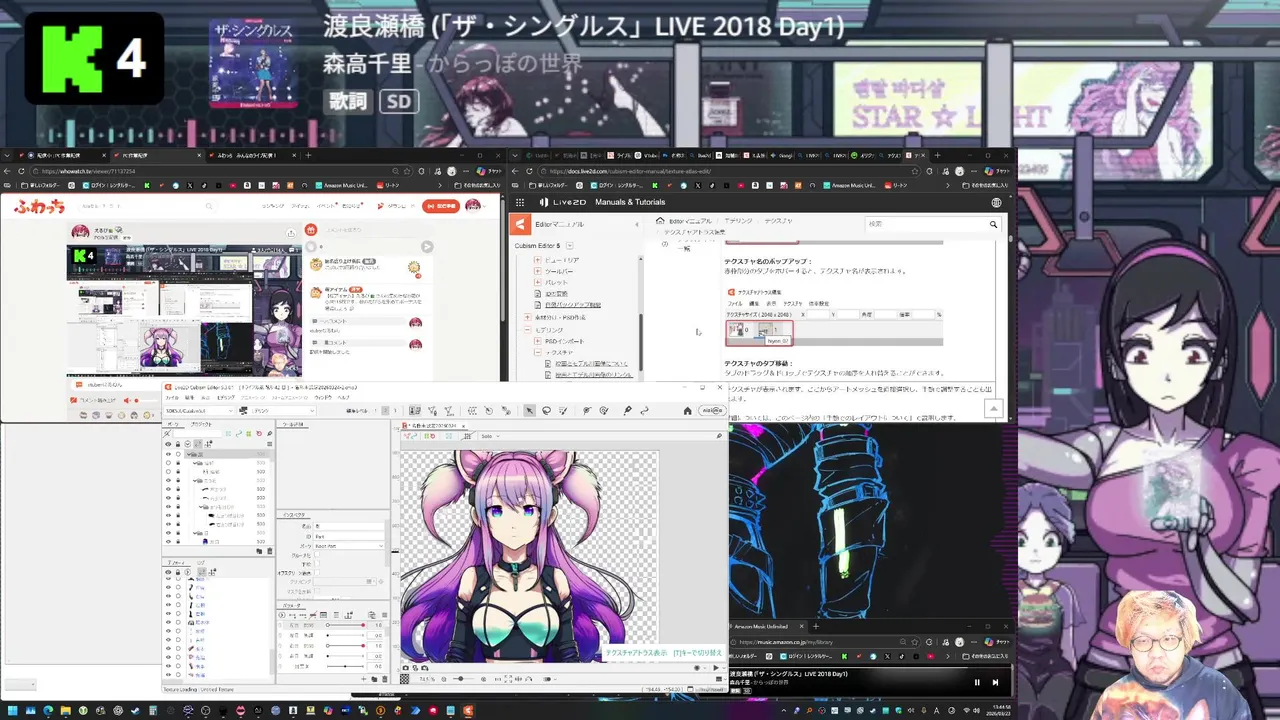The height and width of the screenshot is (720, 1280).
Task: Open the Root Part dropdown in Inspector
Action: [x=349, y=545]
